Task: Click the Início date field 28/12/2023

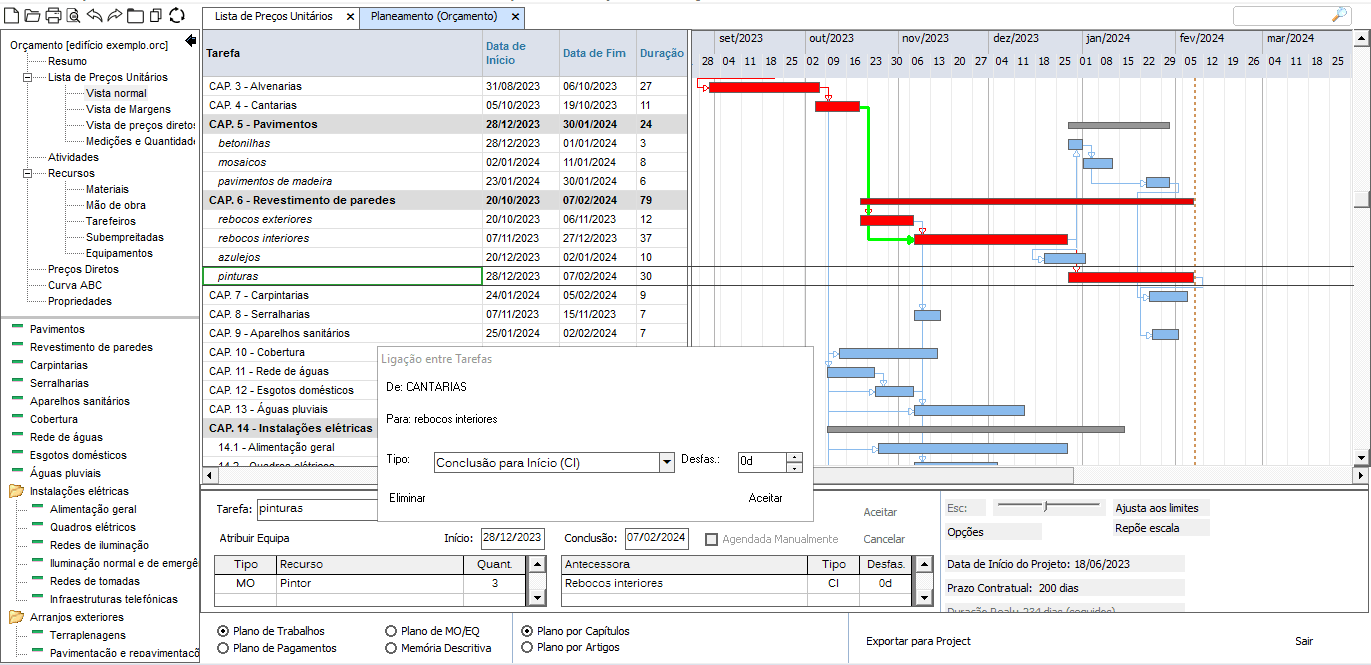Action: 513,538
